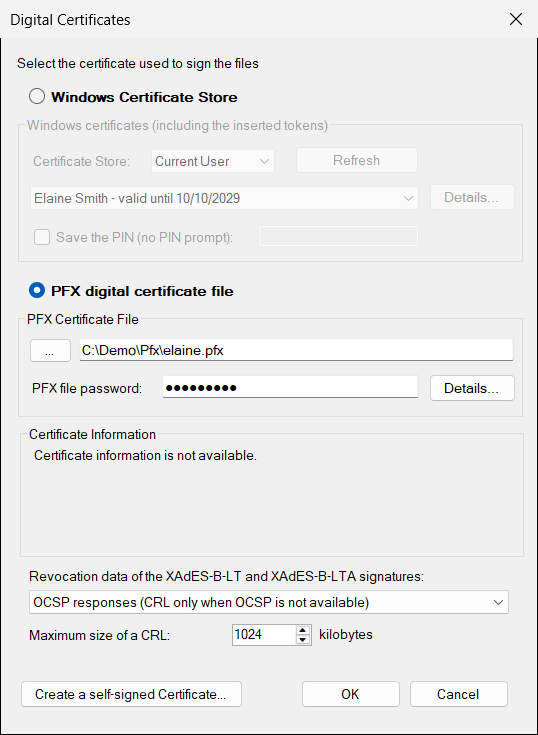
Task: Tick the Save the PIN checkbox
Action: click(42, 237)
